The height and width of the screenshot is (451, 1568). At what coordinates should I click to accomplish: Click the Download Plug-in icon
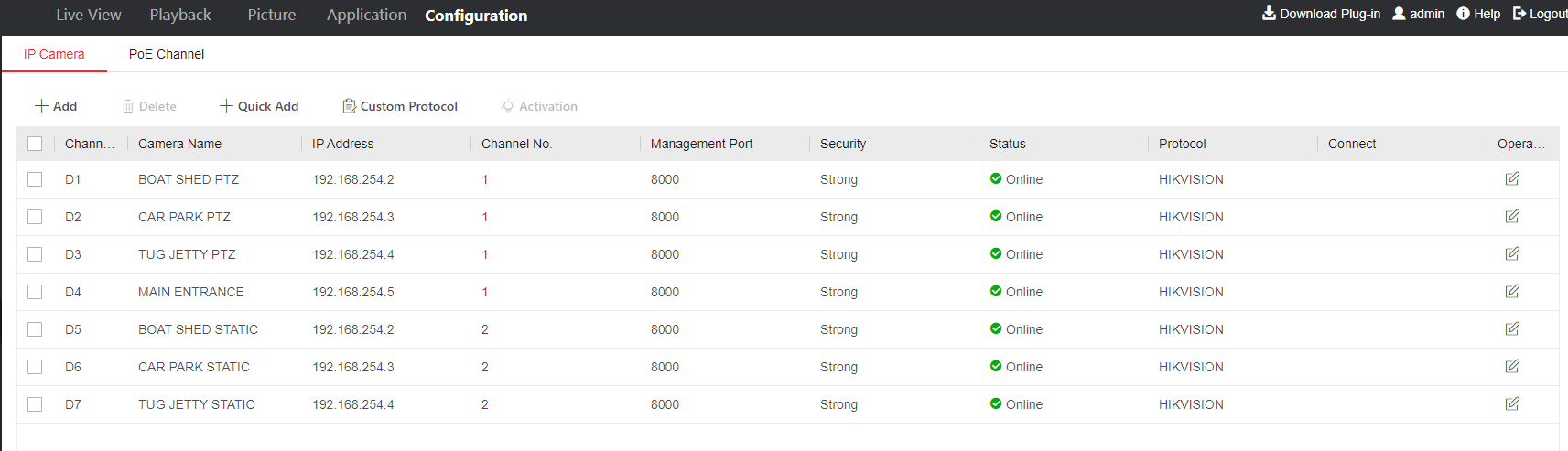(1269, 14)
